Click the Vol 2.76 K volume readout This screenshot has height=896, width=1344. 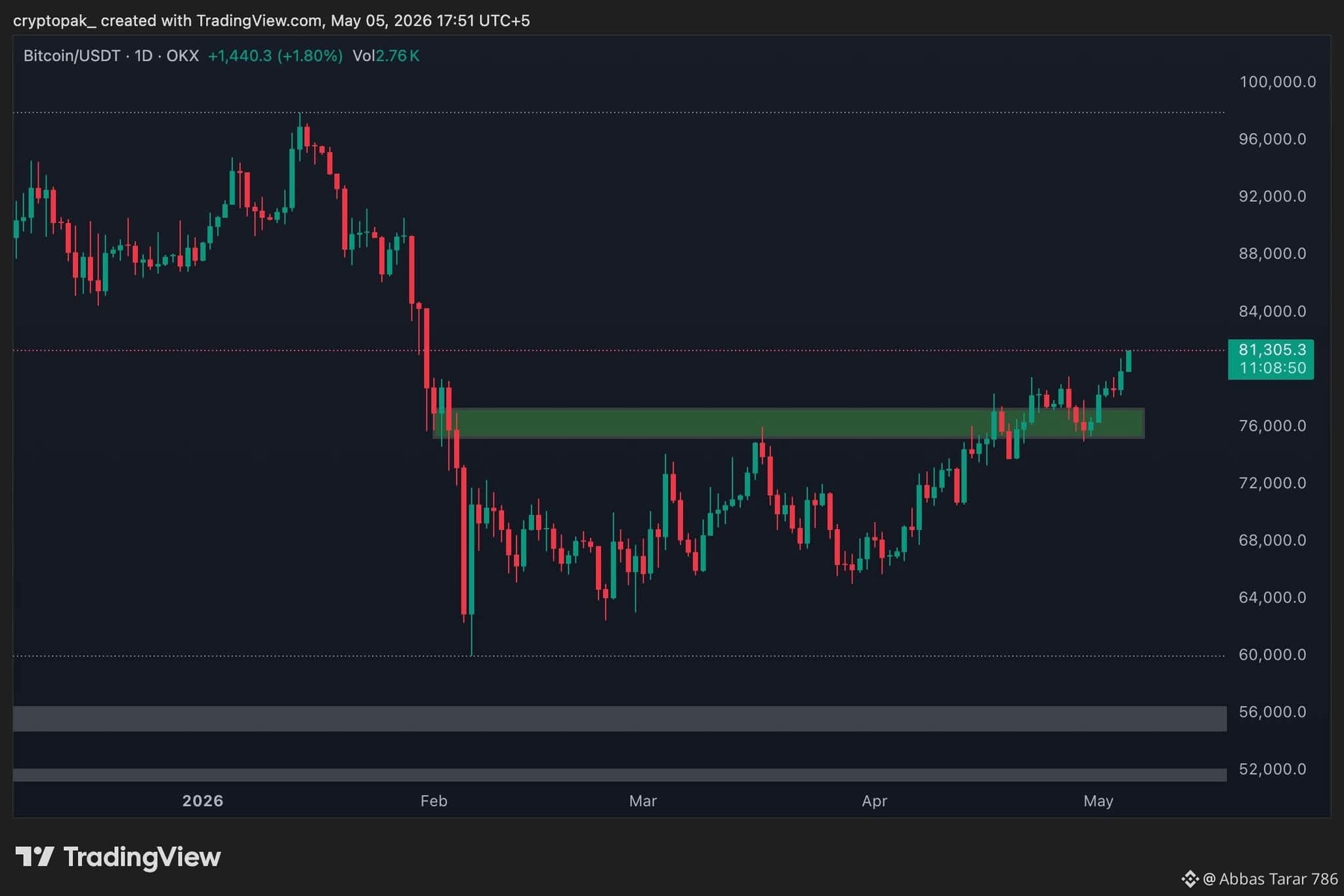pos(386,56)
